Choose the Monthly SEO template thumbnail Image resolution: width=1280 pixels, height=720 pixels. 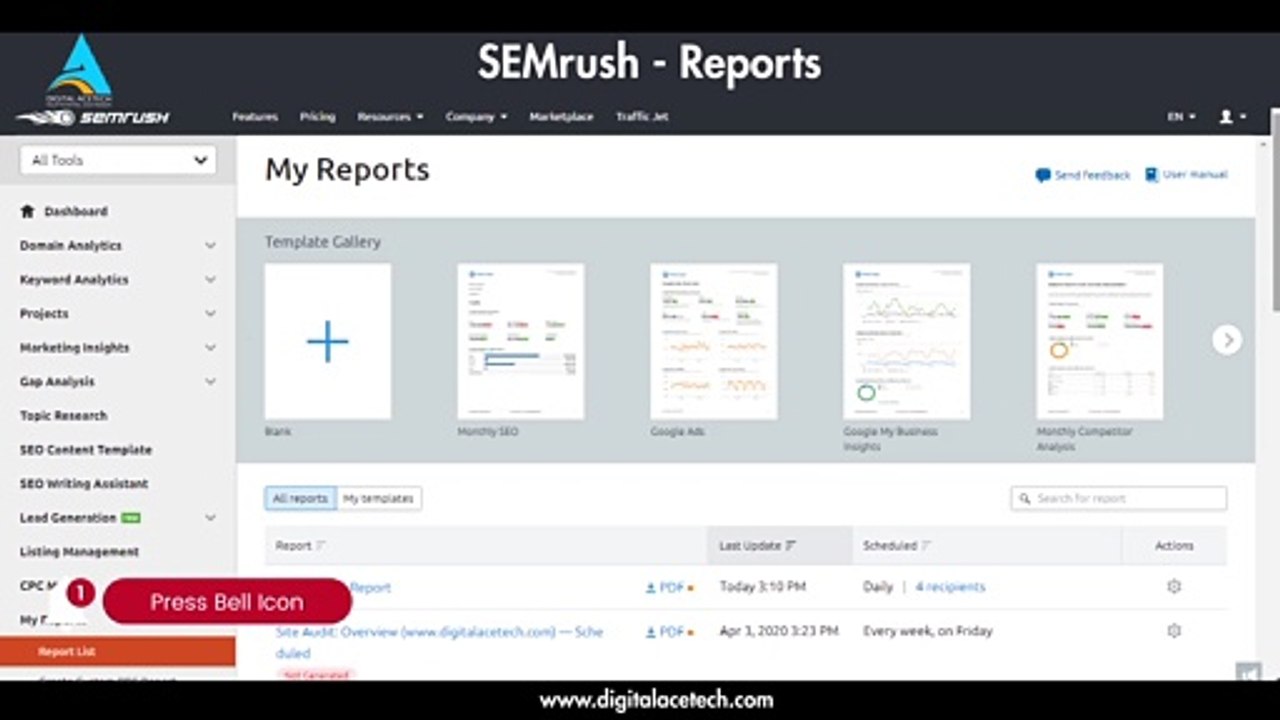521,341
